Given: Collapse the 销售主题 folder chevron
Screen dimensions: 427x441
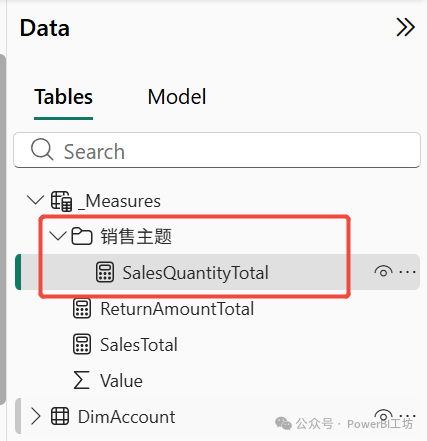Looking at the screenshot, I should coord(58,236).
